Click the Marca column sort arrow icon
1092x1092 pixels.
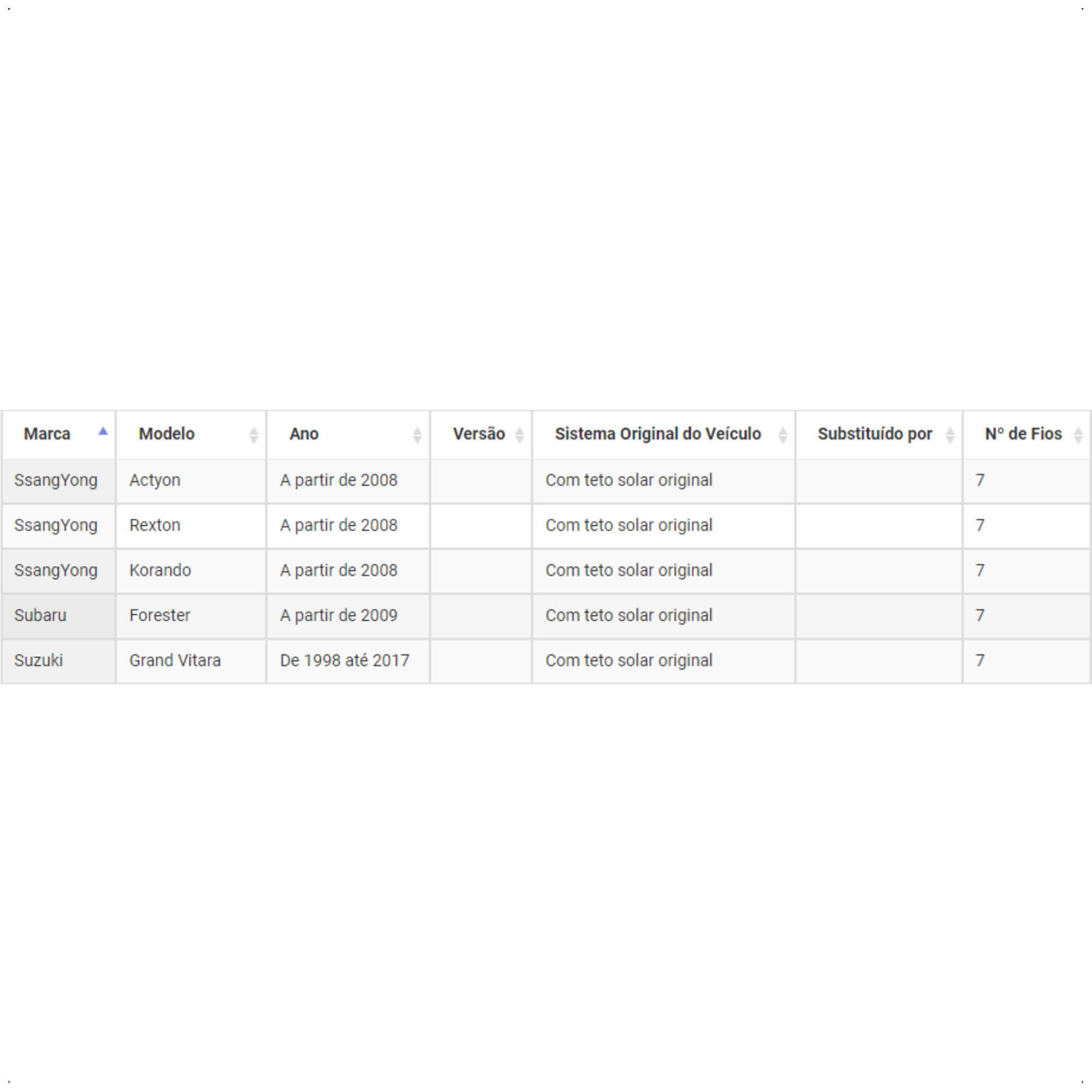(x=103, y=431)
